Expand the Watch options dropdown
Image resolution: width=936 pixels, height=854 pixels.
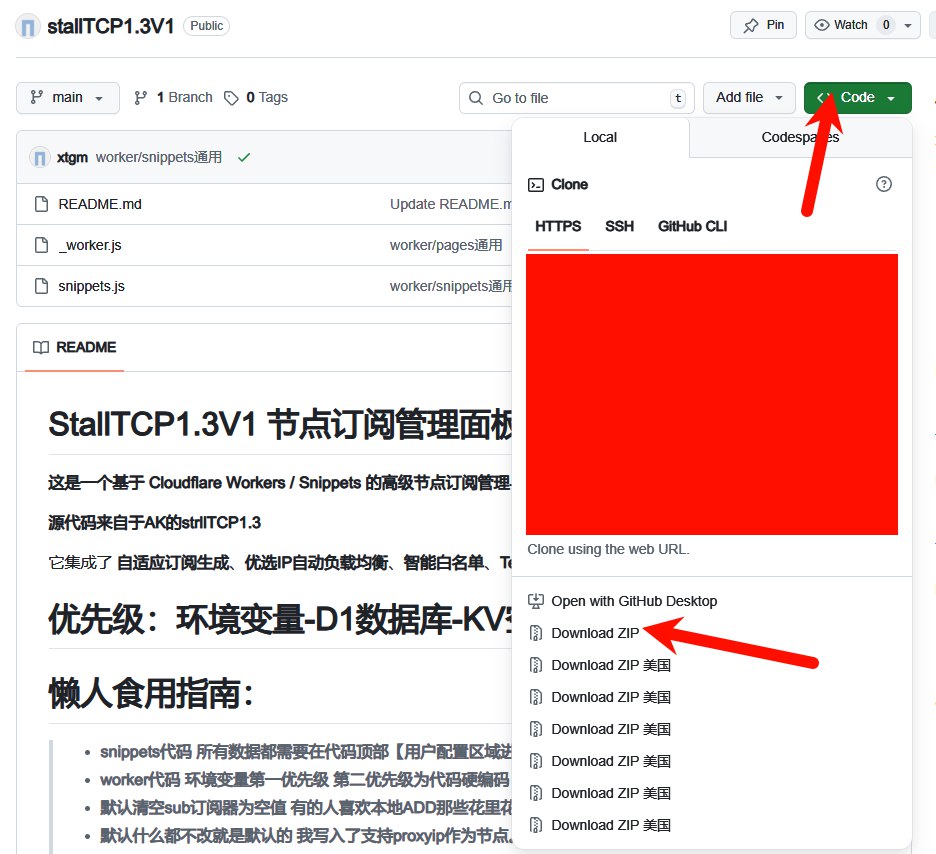908,25
